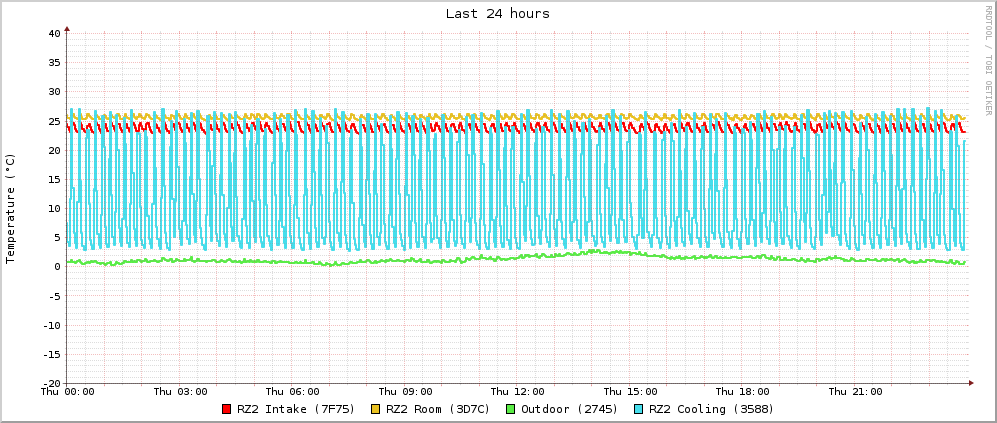Click the 'Thu 12:00' time axis label
The width and height of the screenshot is (997, 423).
(x=518, y=391)
